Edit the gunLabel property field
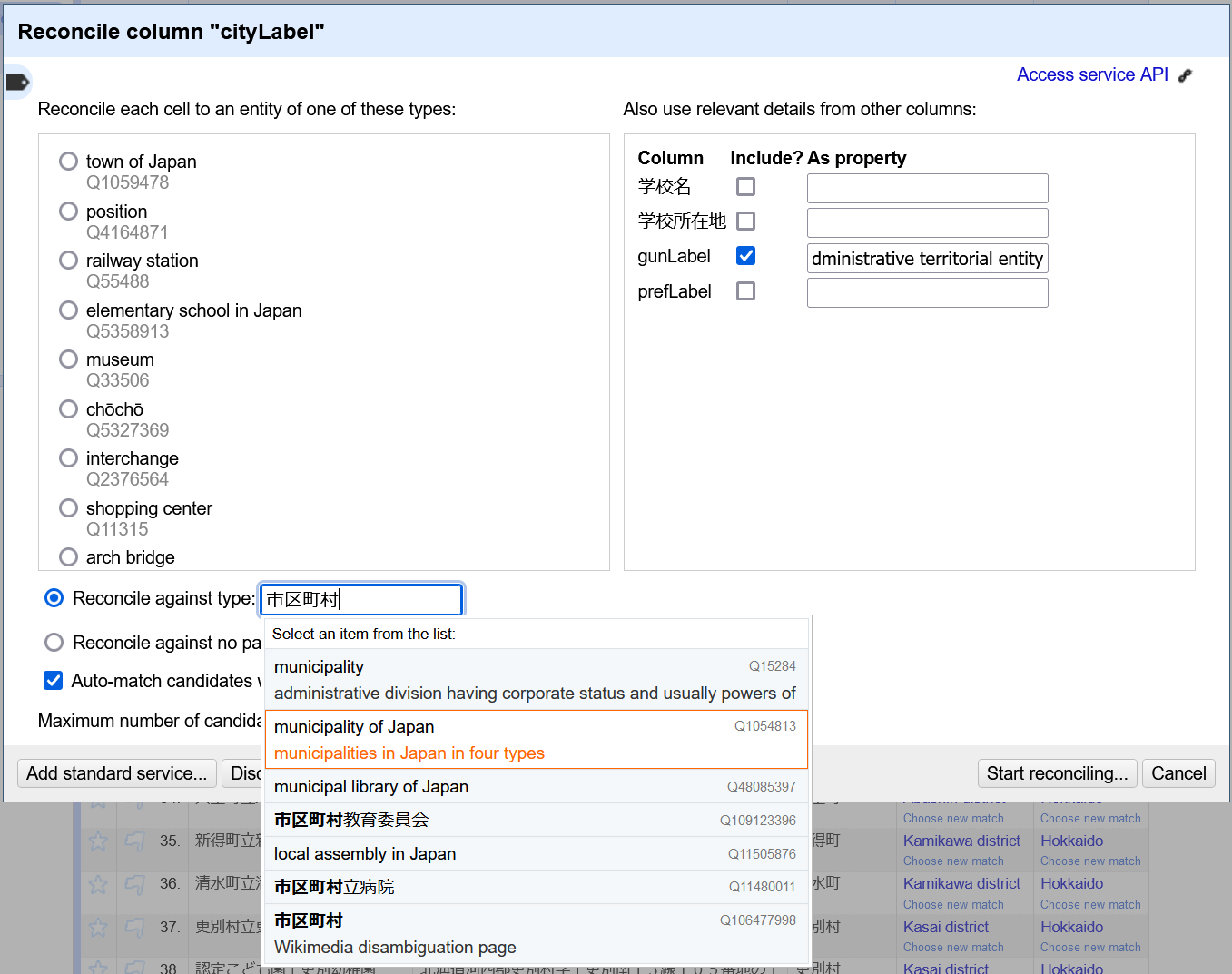This screenshot has height=974, width=1232. tap(927, 259)
